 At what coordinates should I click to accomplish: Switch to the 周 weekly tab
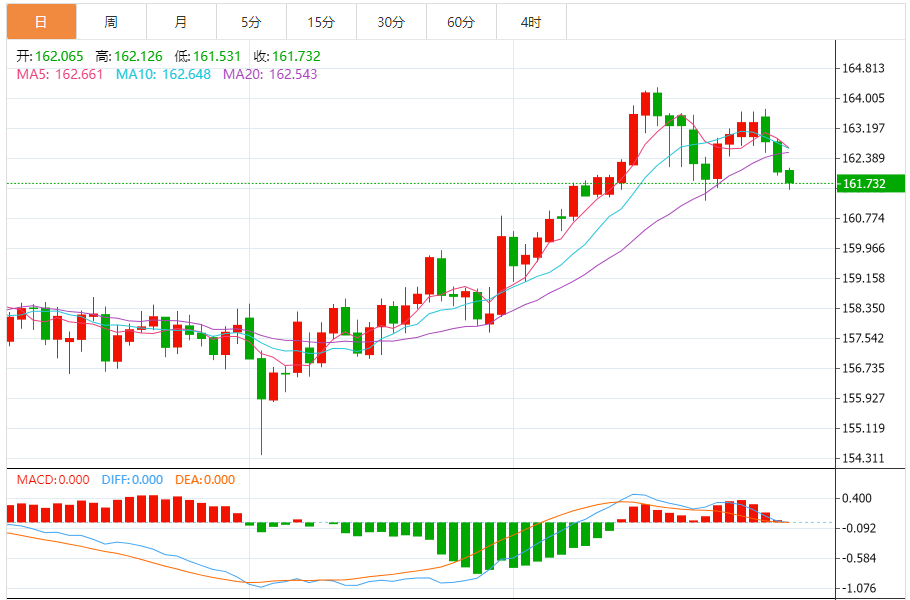[x=111, y=22]
